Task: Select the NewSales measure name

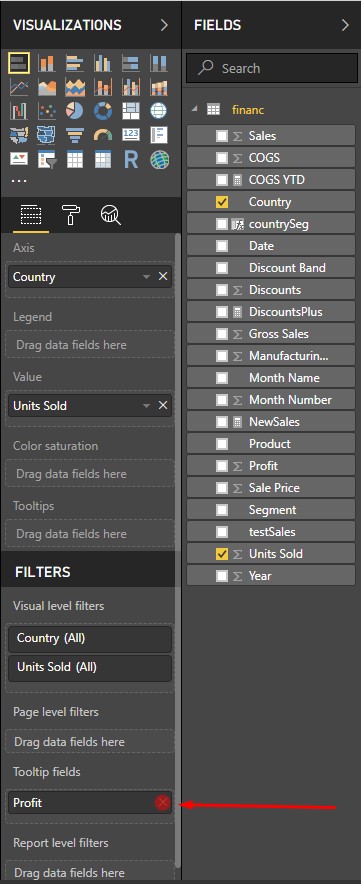Action: point(274,422)
